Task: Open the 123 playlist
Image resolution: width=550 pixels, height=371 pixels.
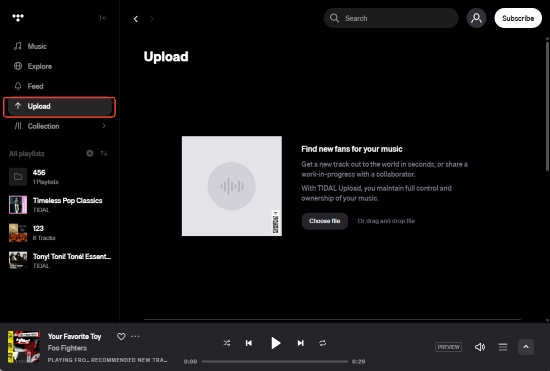Action: click(59, 233)
